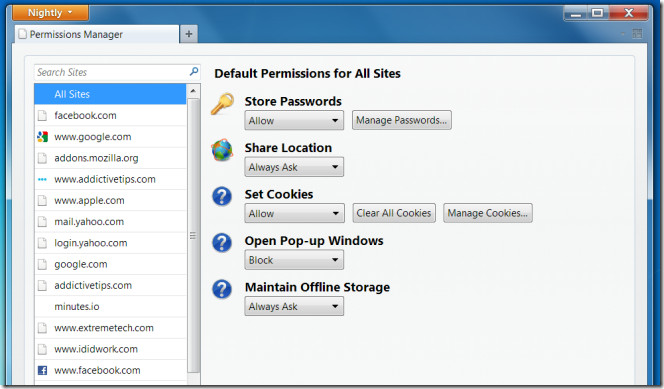
Task: Click the question mark icon beside Set Cookies
Action: [x=222, y=196]
